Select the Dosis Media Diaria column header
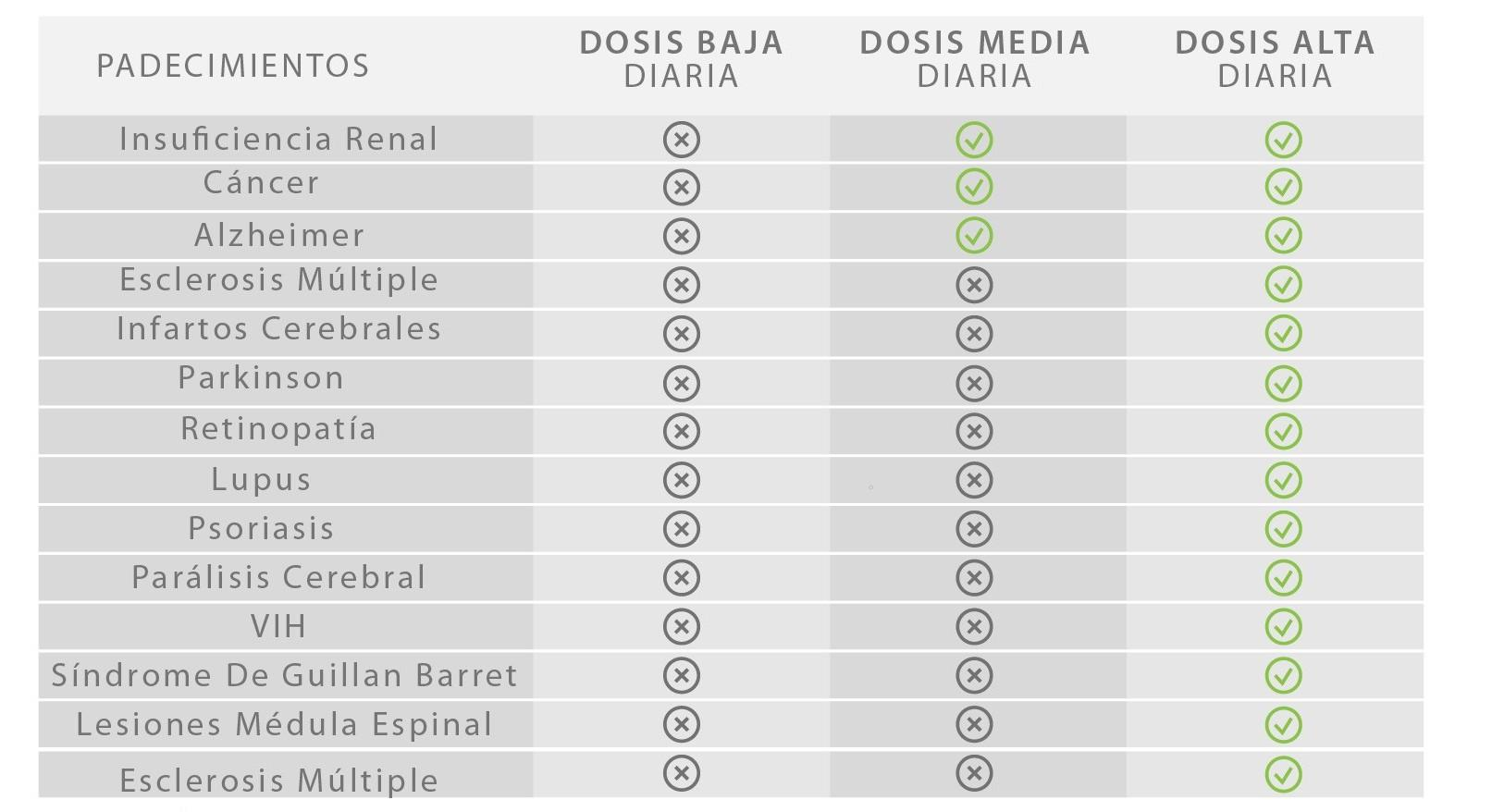The width and height of the screenshot is (1492, 812). [x=974, y=59]
